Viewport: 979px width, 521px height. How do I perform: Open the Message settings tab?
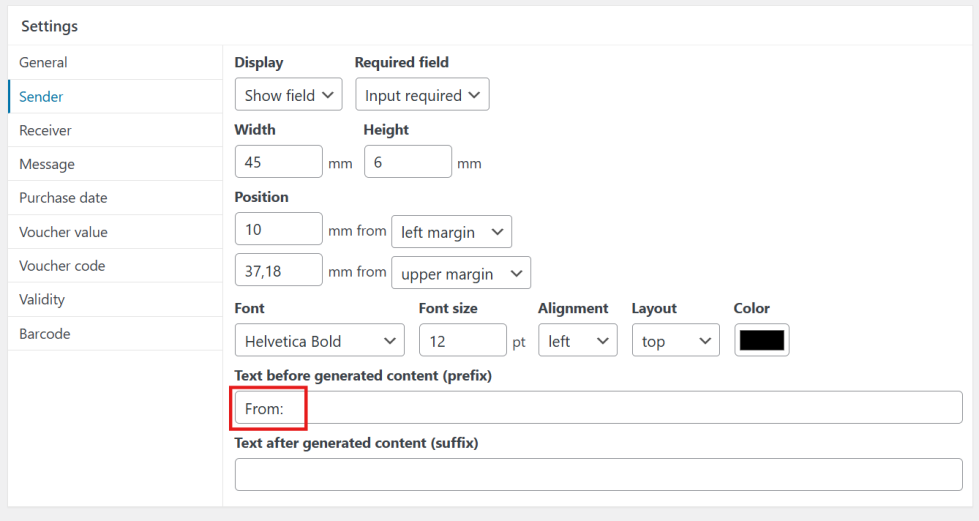[46, 164]
